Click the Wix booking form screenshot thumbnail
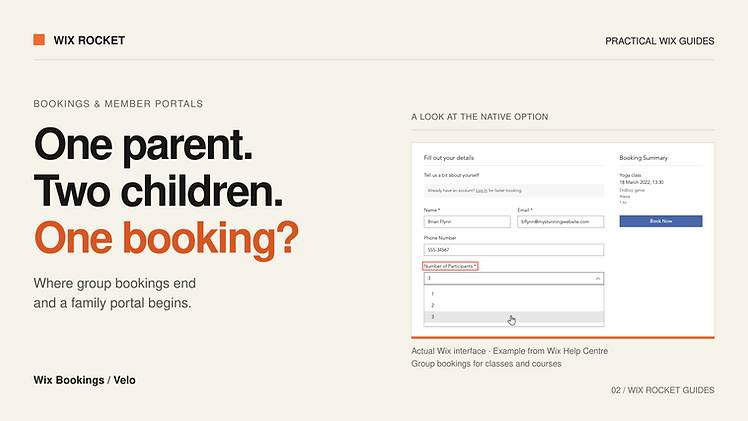The width and height of the screenshot is (748, 421). (x=563, y=240)
